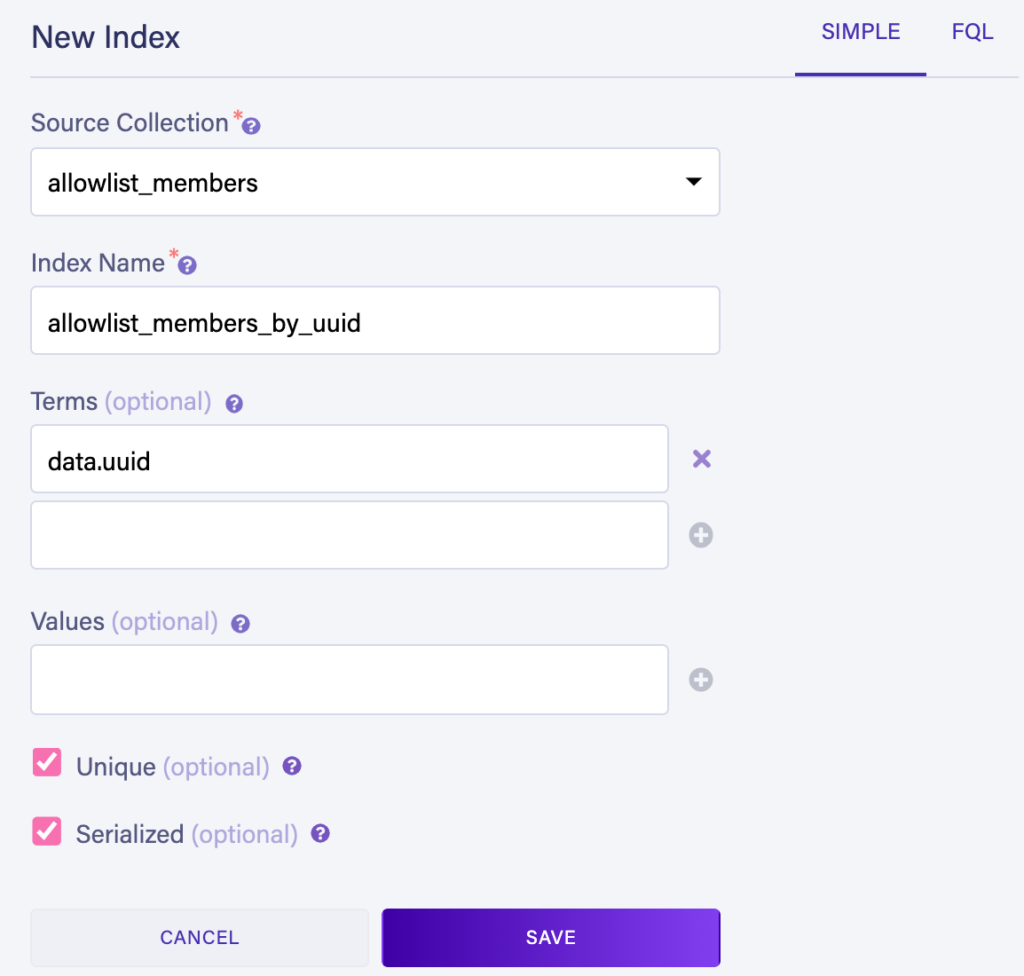Click the Terms help question icon
Screen dimensions: 1024x976
235,404
